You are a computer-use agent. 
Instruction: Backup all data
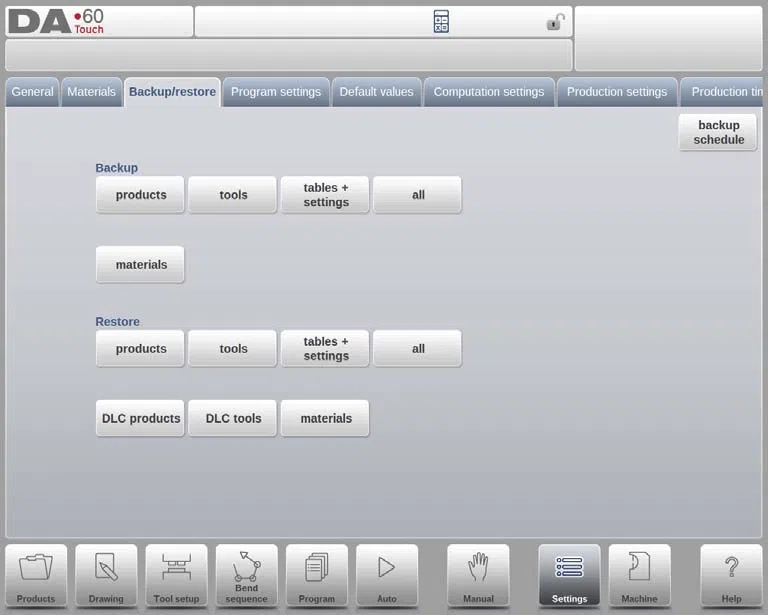[417, 195]
